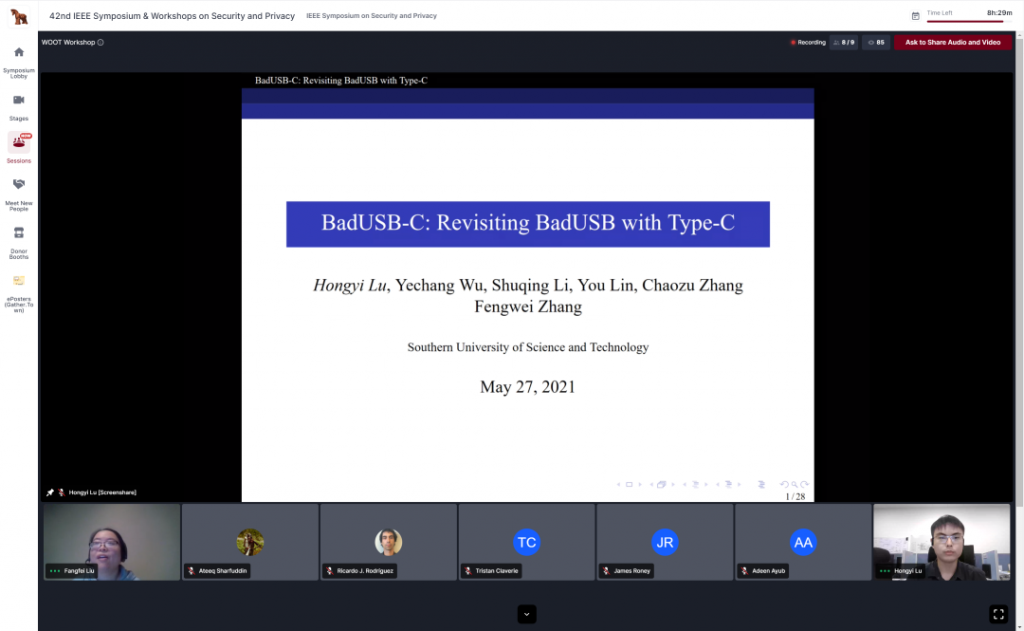The height and width of the screenshot is (631, 1024).
Task: Select Fangfei Liu's video tile
Action: (110, 541)
